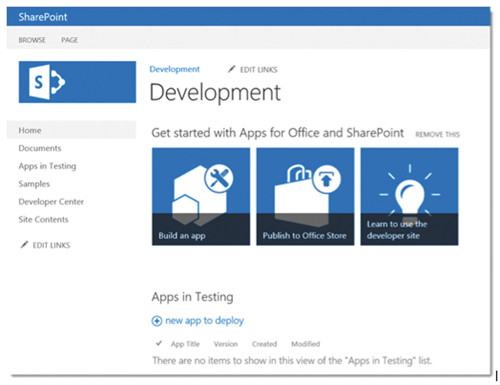Click REMOVE THIS link

click(437, 134)
